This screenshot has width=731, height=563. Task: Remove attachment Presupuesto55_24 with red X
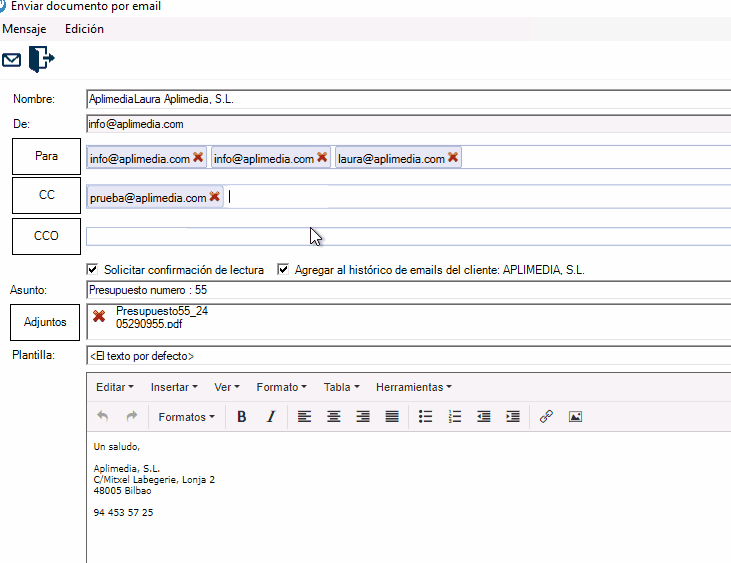(98, 316)
